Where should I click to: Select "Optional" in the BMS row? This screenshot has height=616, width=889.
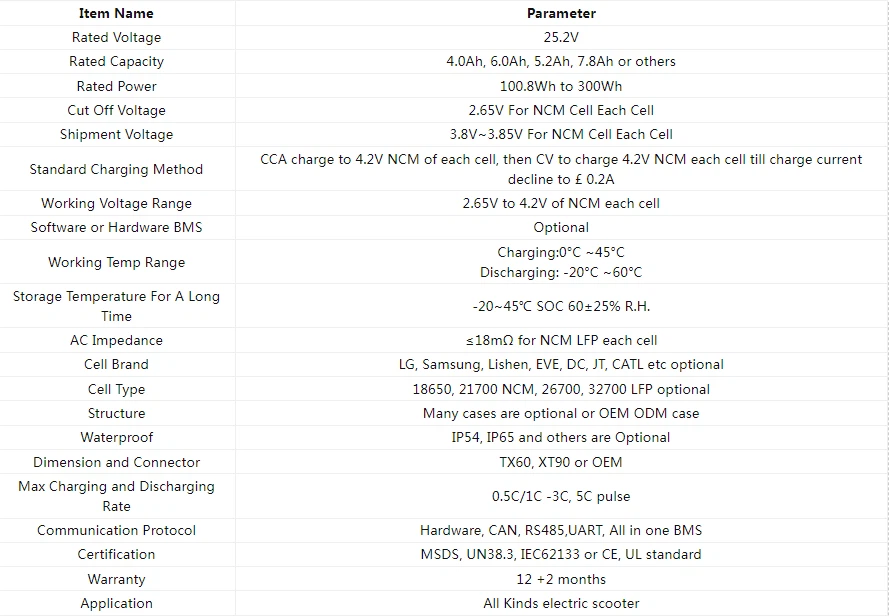561,227
